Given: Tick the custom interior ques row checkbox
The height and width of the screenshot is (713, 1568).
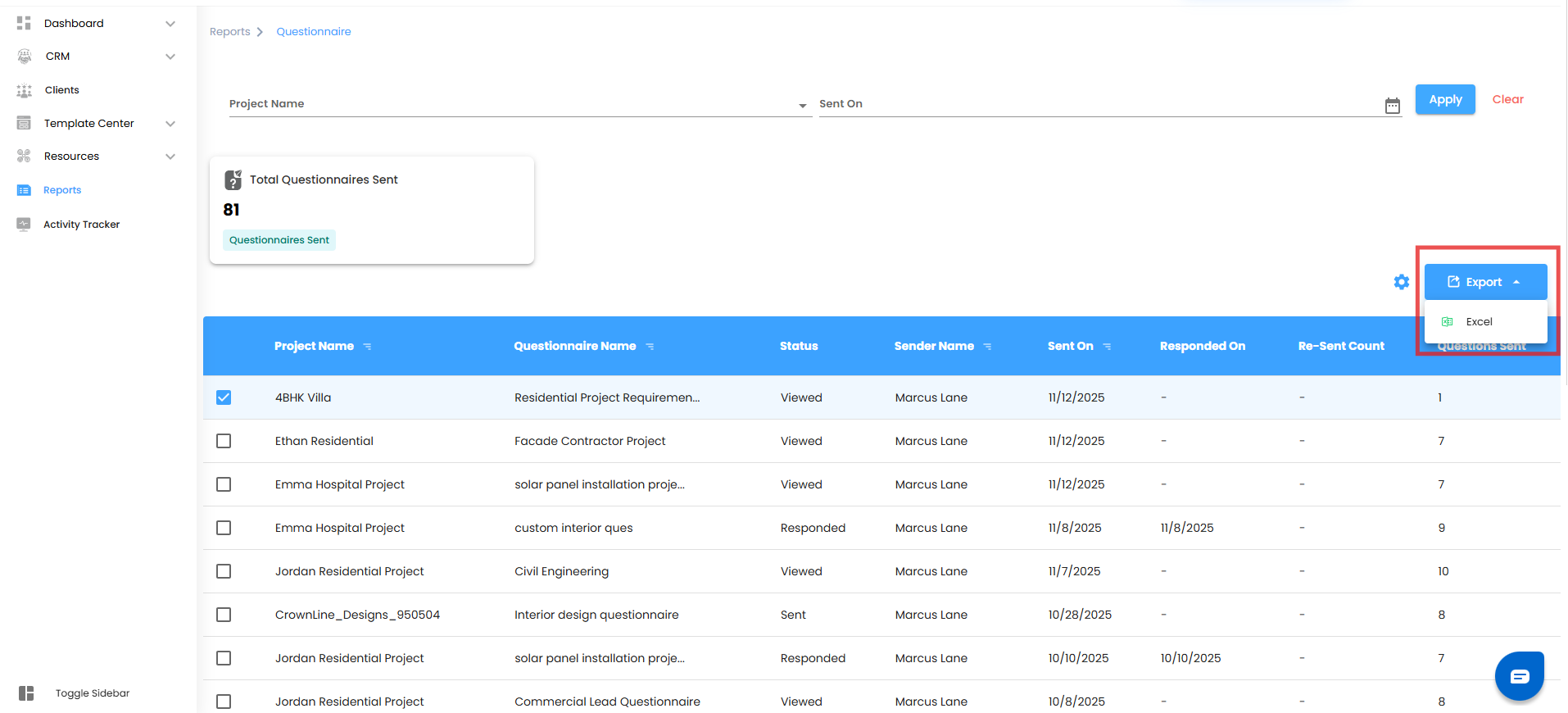Looking at the screenshot, I should 224,528.
